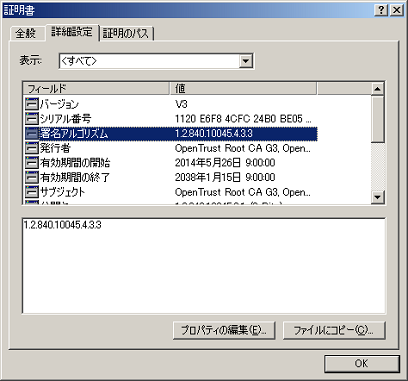Select the 有効期間の終了 row label
This screenshot has height=381, width=408.
75,178
